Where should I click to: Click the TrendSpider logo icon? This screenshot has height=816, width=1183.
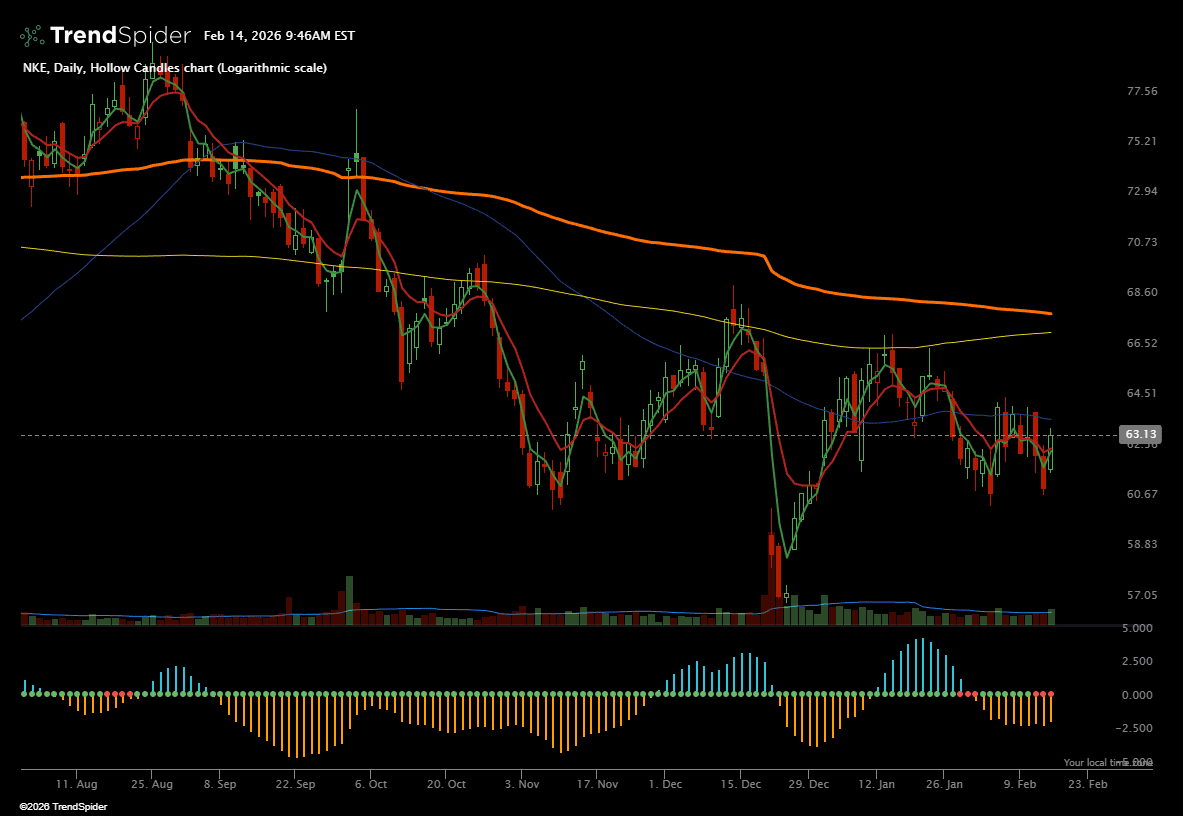pyautogui.click(x=32, y=36)
